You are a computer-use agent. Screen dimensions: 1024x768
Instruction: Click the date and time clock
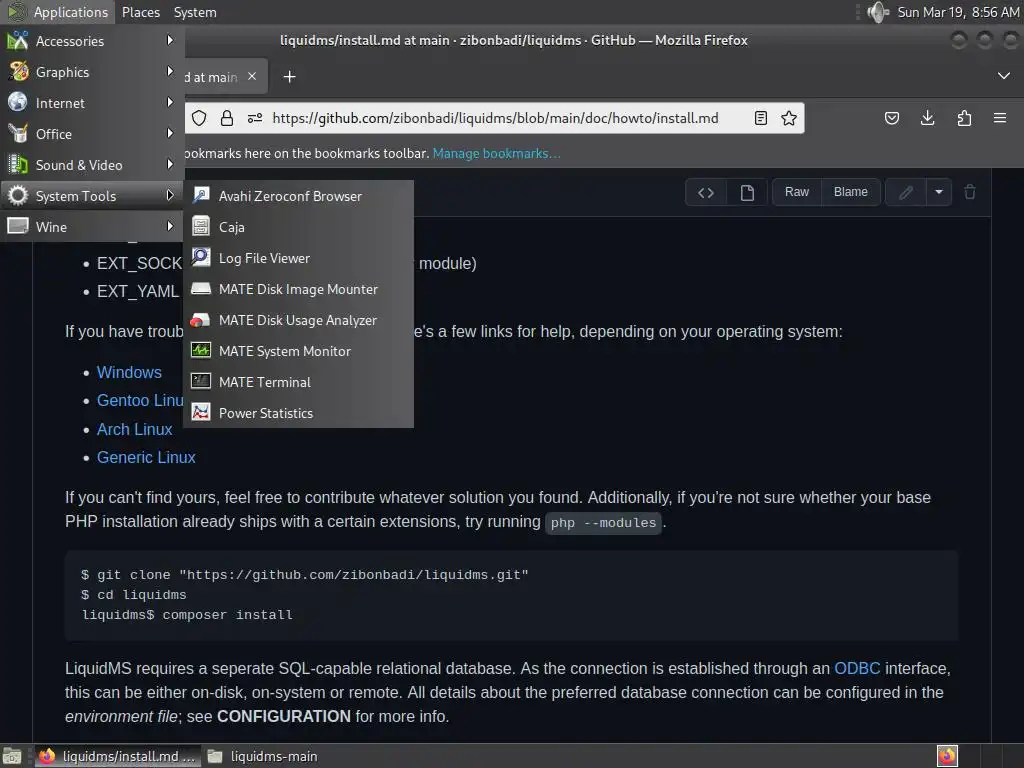(x=958, y=12)
